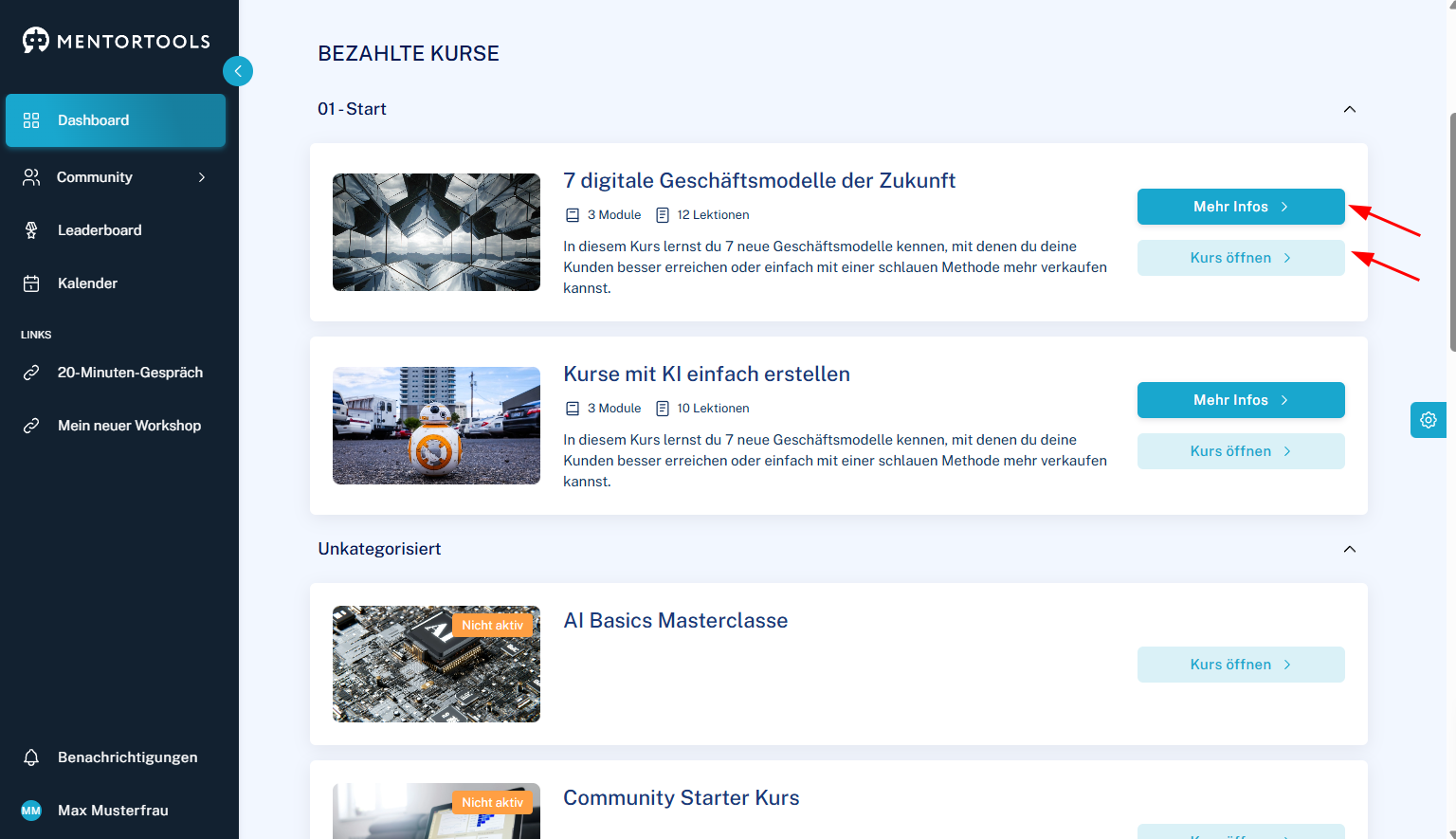Open the Kurse mit KI einfach erstellen title
Viewport: 1456px width, 839px height.
click(x=706, y=374)
